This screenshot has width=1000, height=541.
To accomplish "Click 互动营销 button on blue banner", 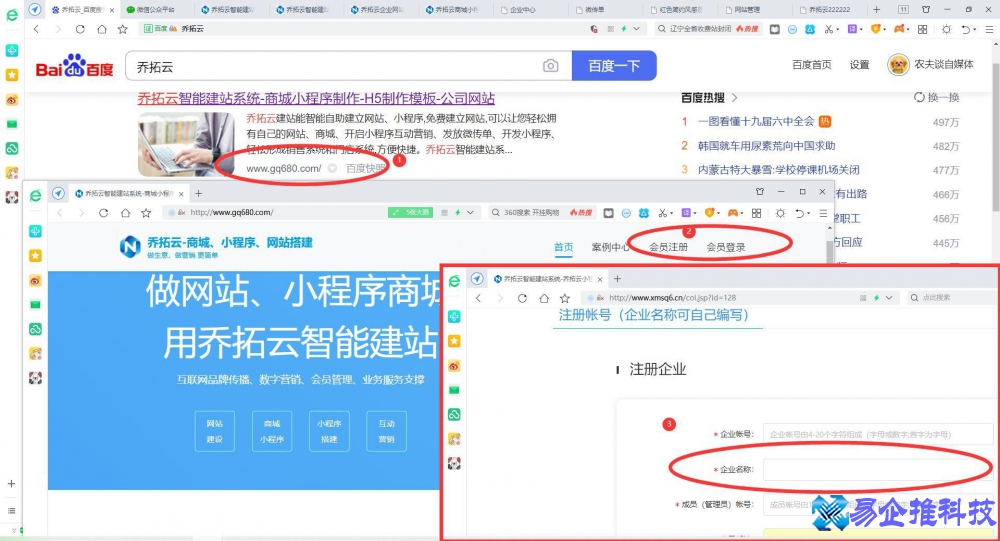I will tap(386, 431).
